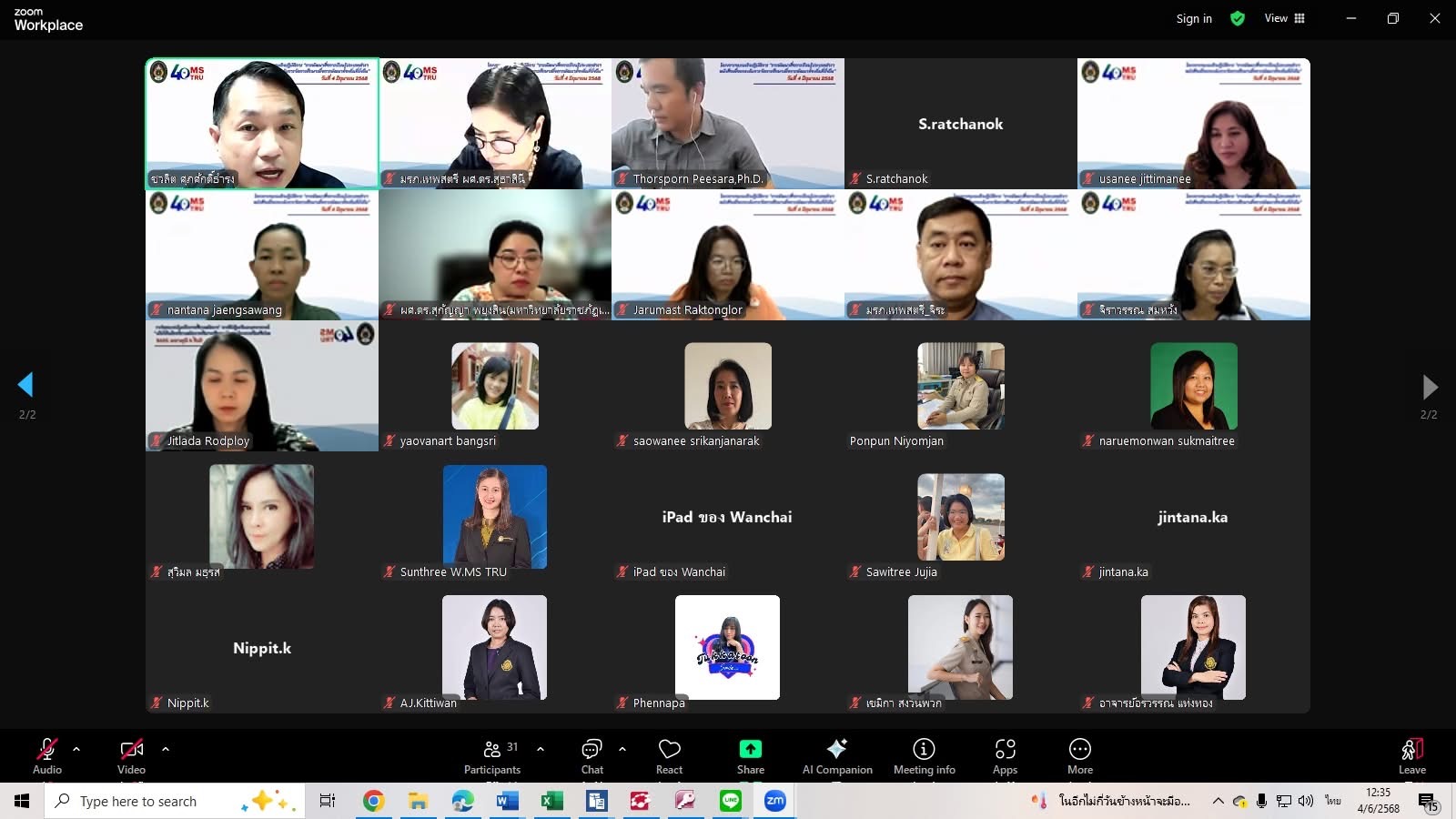The width and height of the screenshot is (1456, 819).
Task: Turn on the camera with Video button
Action: pyautogui.click(x=131, y=755)
